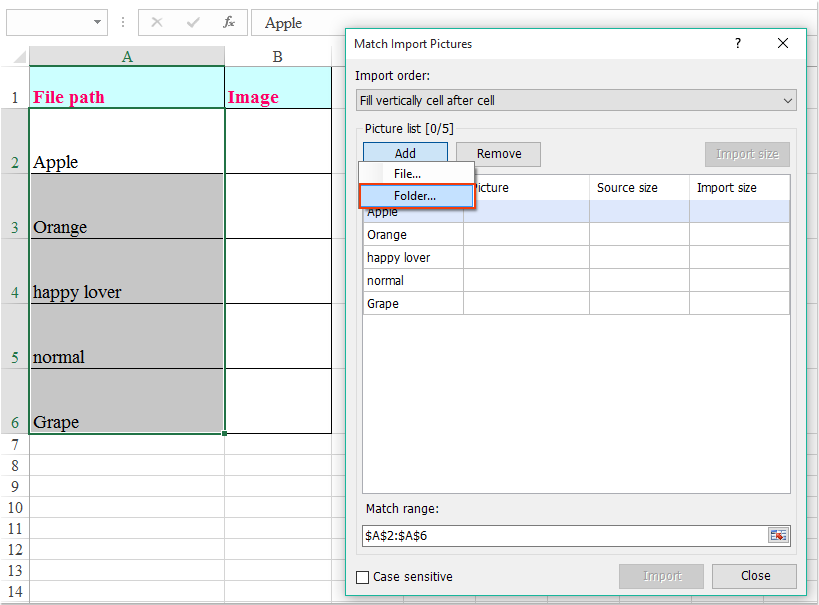Expand the Import order dropdown
The height and width of the screenshot is (605, 819).
coord(788,100)
